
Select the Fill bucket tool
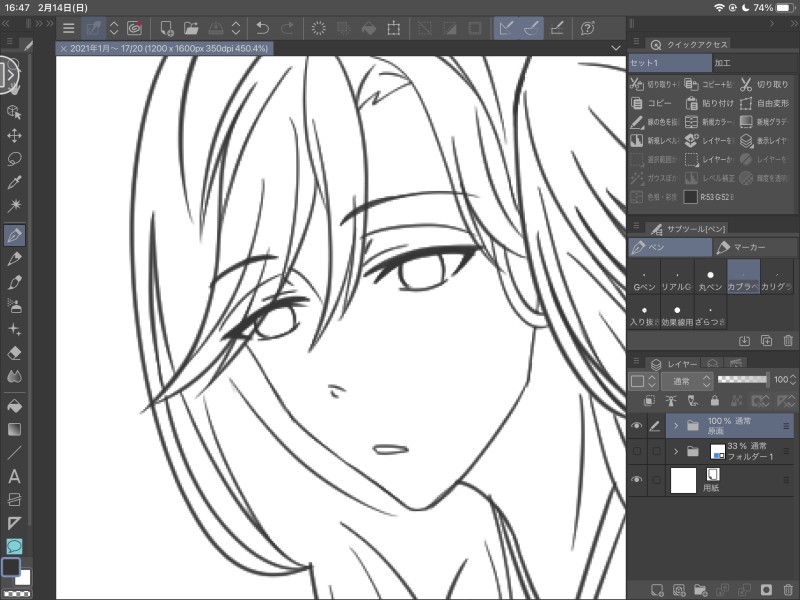point(14,406)
